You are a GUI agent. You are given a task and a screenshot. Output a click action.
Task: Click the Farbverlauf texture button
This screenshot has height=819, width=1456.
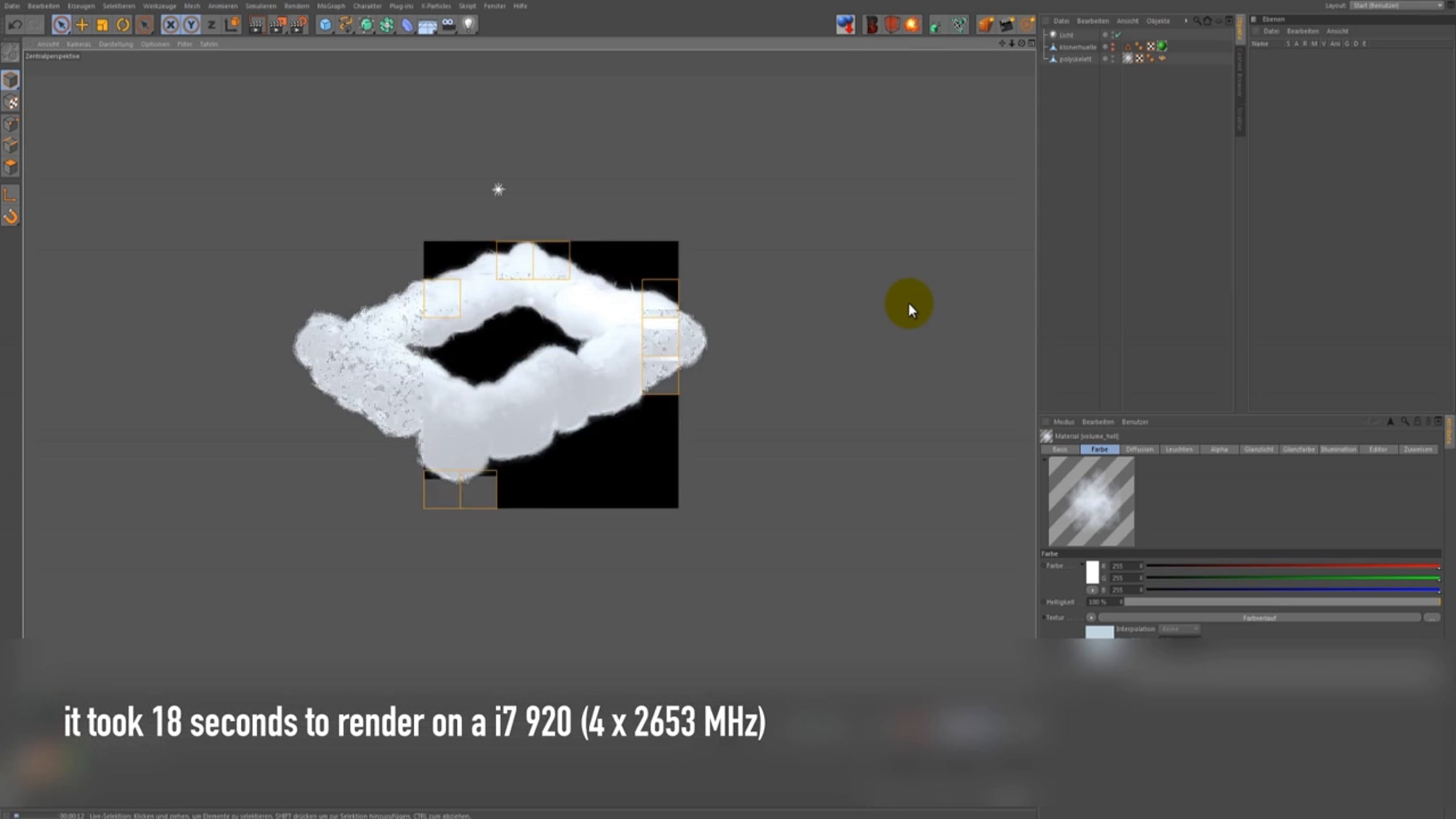[1259, 618]
